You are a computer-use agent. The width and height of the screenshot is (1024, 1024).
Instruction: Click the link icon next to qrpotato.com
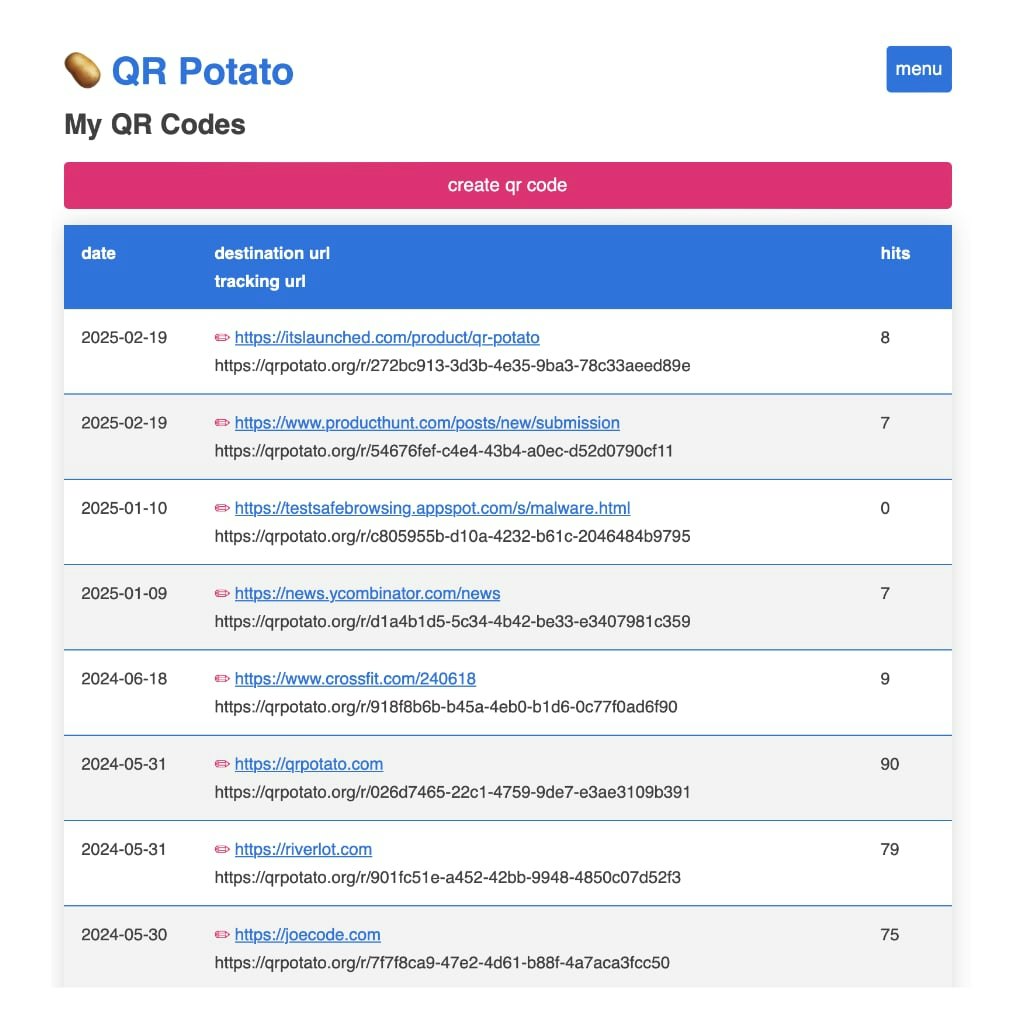[x=221, y=764]
